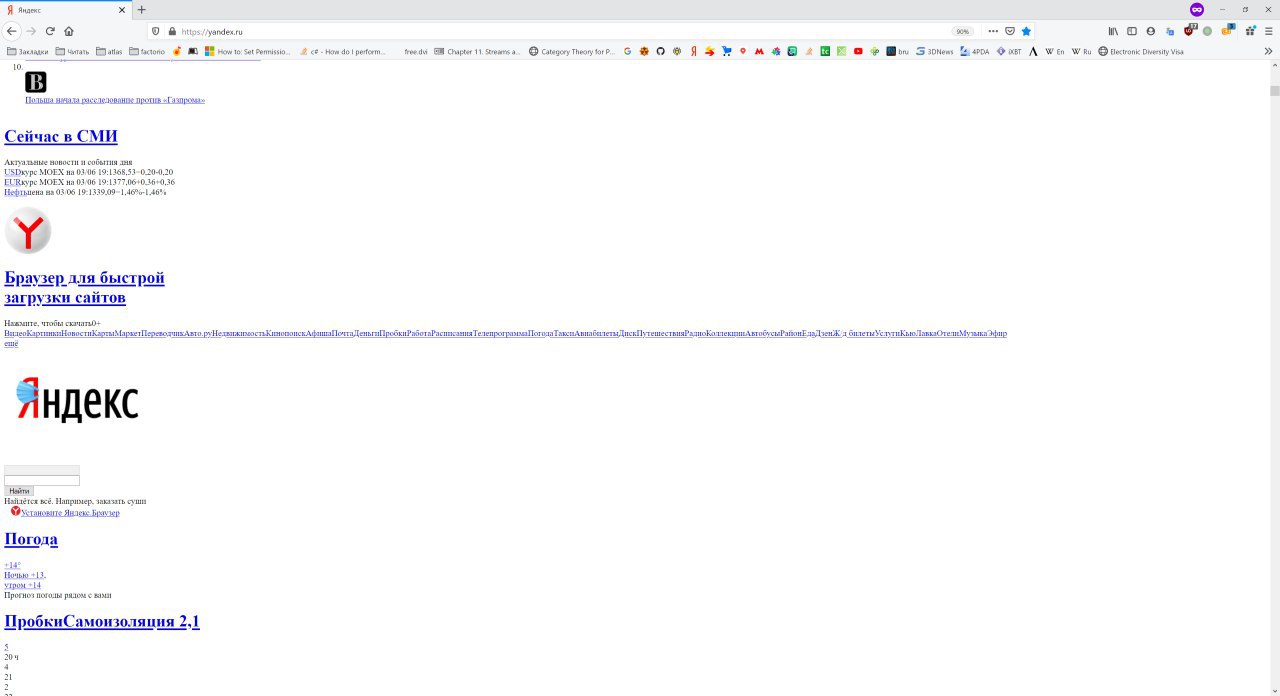Click the USD exchange rate link

[x=12, y=172]
